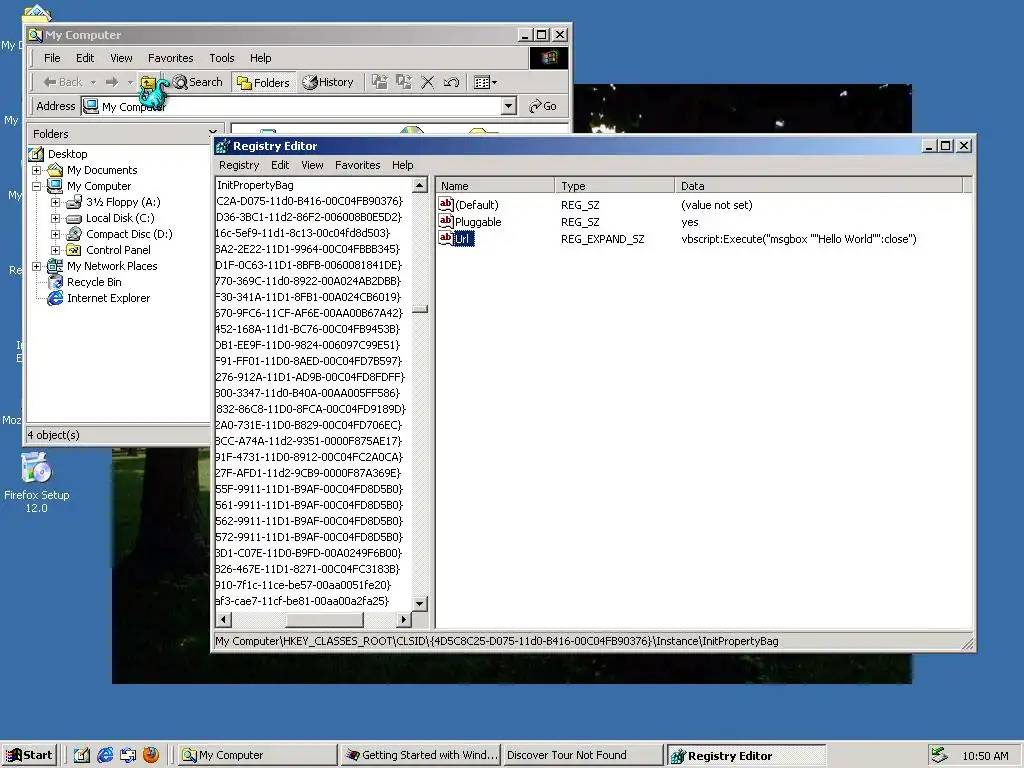Select the Pluggable registry value
This screenshot has width=1024, height=768.
click(478, 222)
